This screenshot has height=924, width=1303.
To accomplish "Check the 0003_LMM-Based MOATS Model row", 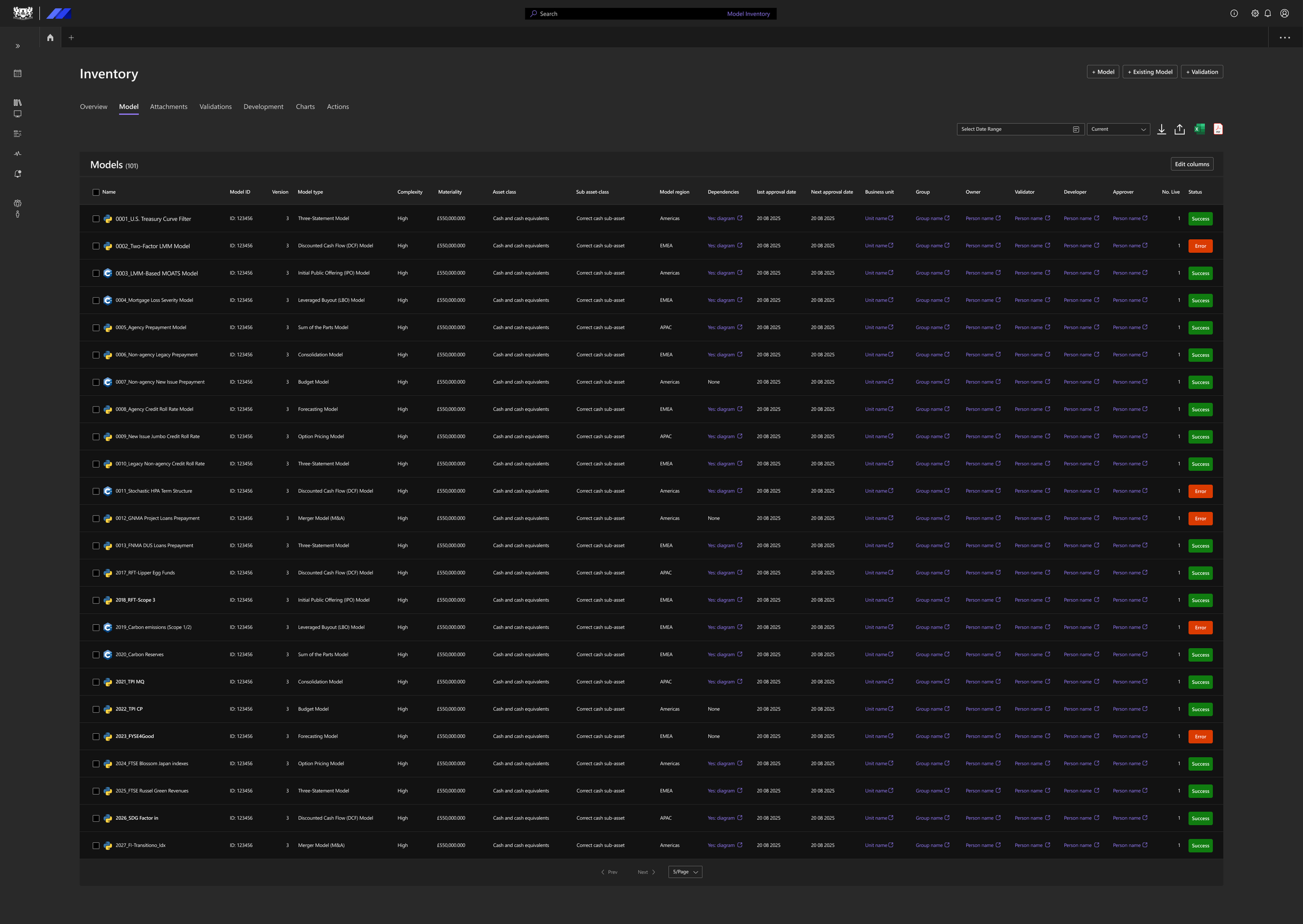I will [x=95, y=274].
